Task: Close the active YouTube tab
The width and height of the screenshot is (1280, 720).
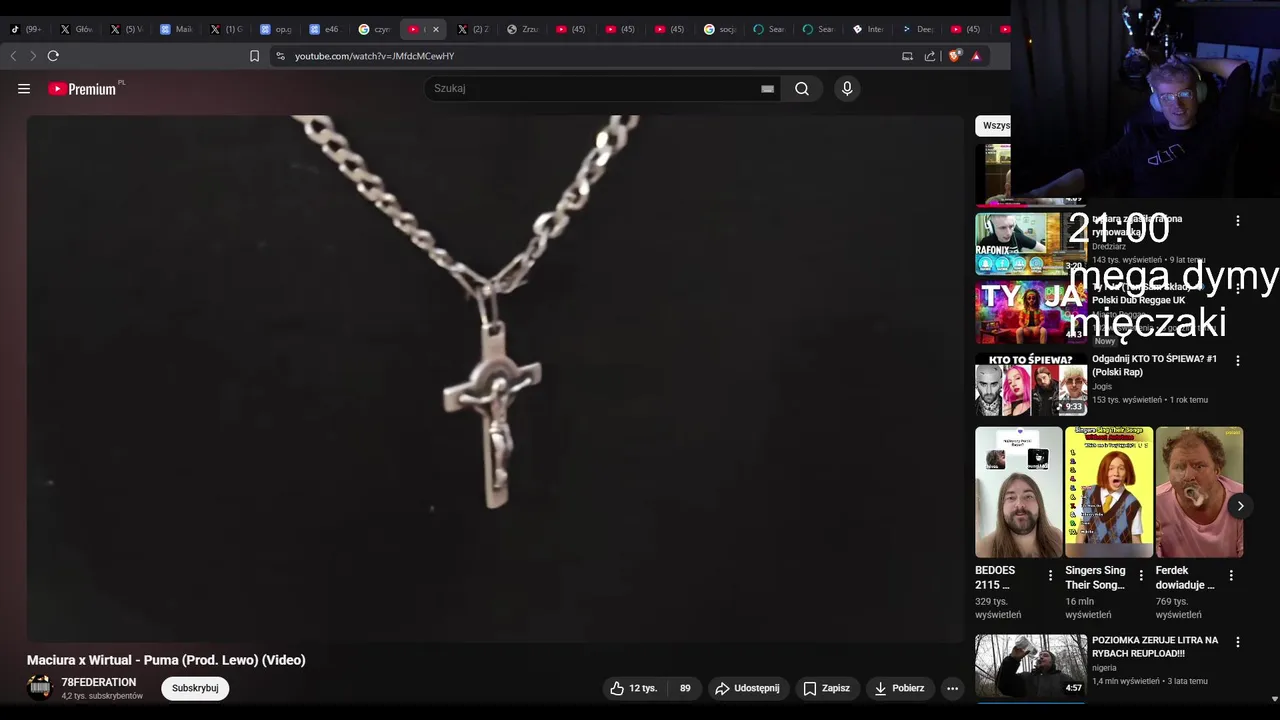Action: pos(435,29)
